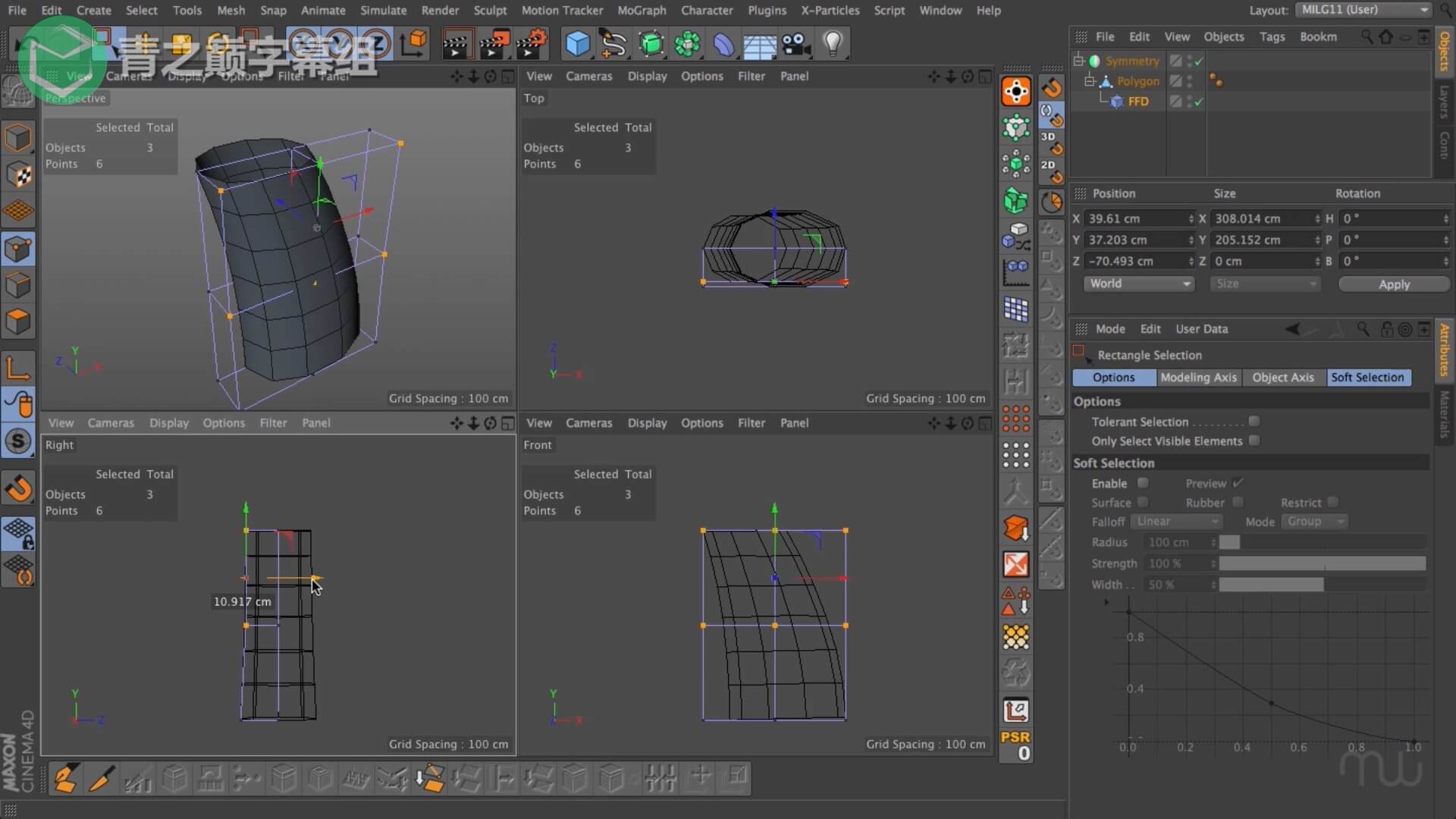Open the Render Settings clapperboard icon
This screenshot has height=819, width=1456.
531,44
